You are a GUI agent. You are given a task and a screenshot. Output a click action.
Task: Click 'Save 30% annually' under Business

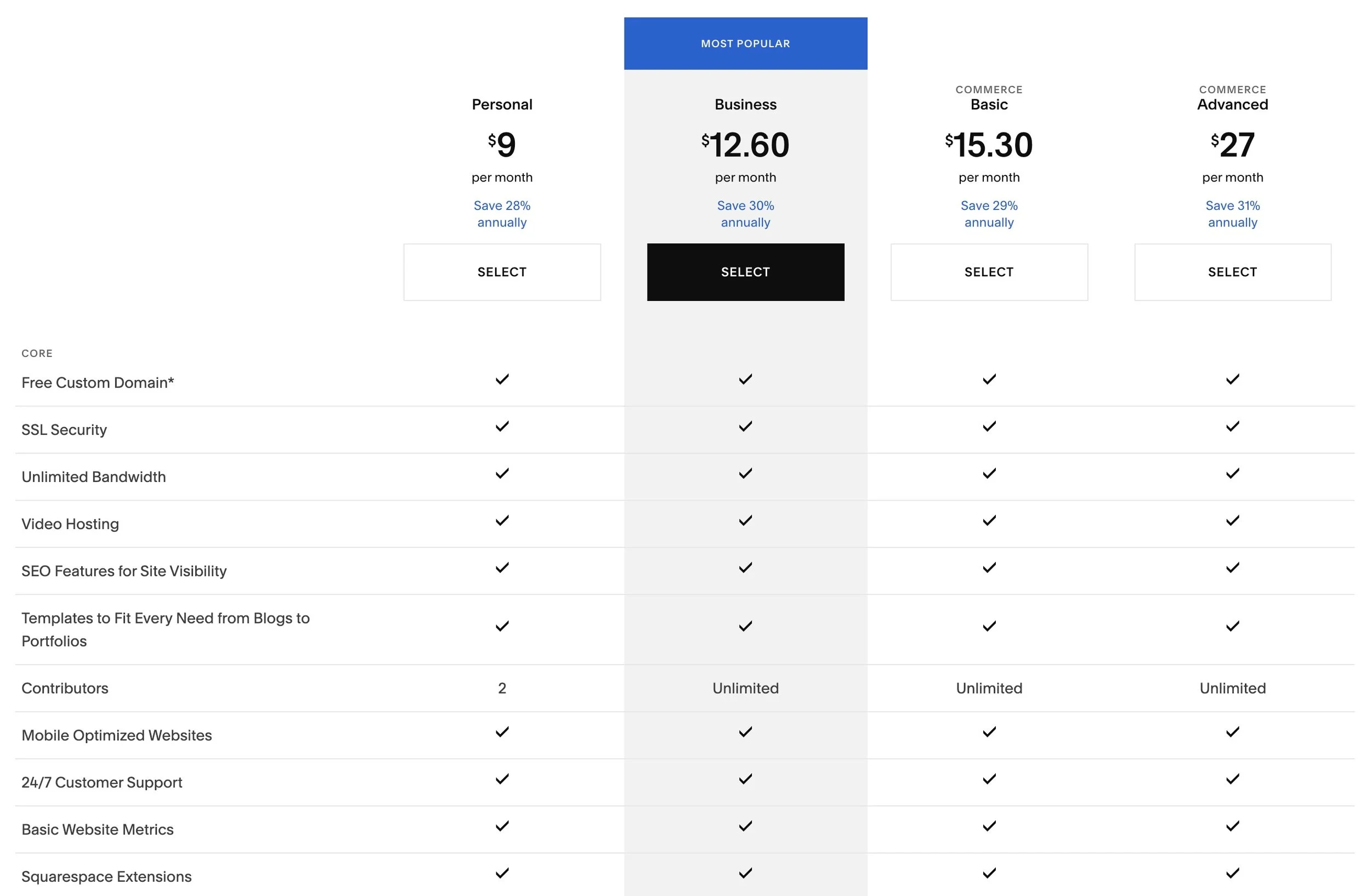pyautogui.click(x=745, y=214)
